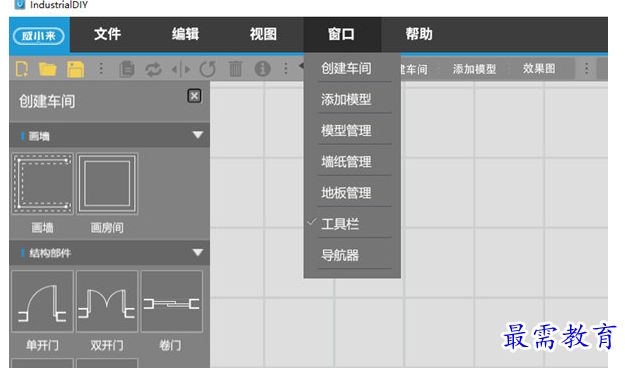This screenshot has width=625, height=368.
Task: Close the 创建车间 side panel
Action: pyautogui.click(x=194, y=96)
